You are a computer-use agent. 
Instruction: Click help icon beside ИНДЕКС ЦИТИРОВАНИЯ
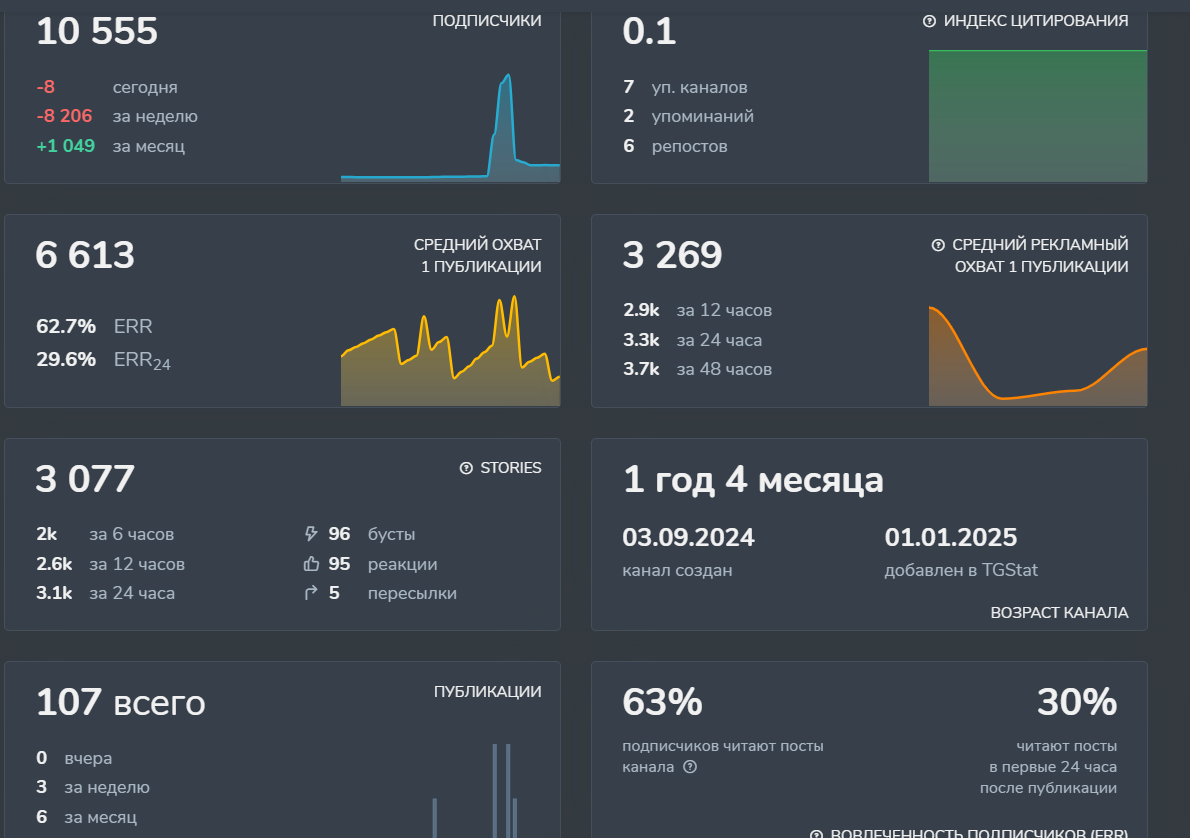[929, 21]
